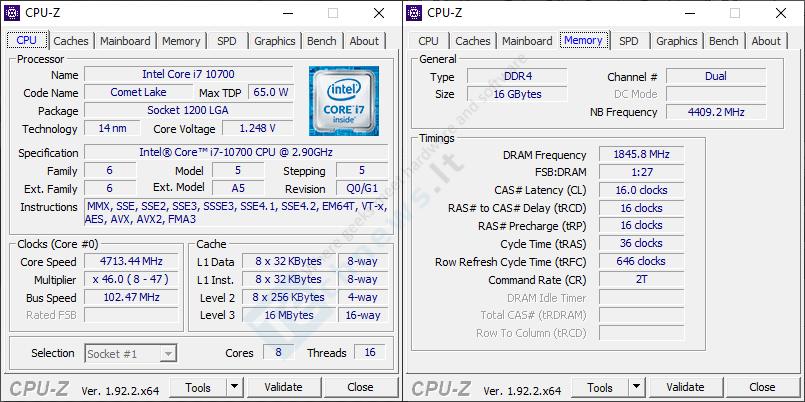Close the right CPU-Z window via X
This screenshot has width=805, height=402.
[781, 13]
